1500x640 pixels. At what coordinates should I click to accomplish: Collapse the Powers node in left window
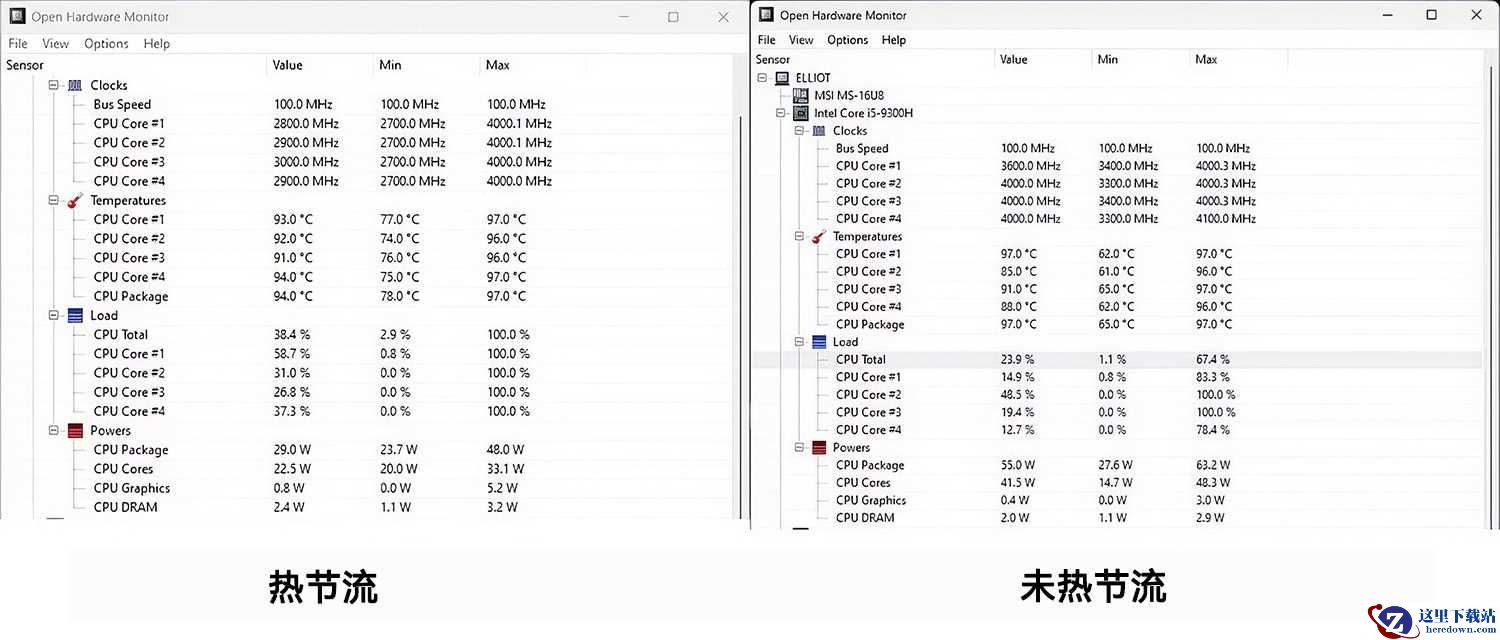(53, 430)
